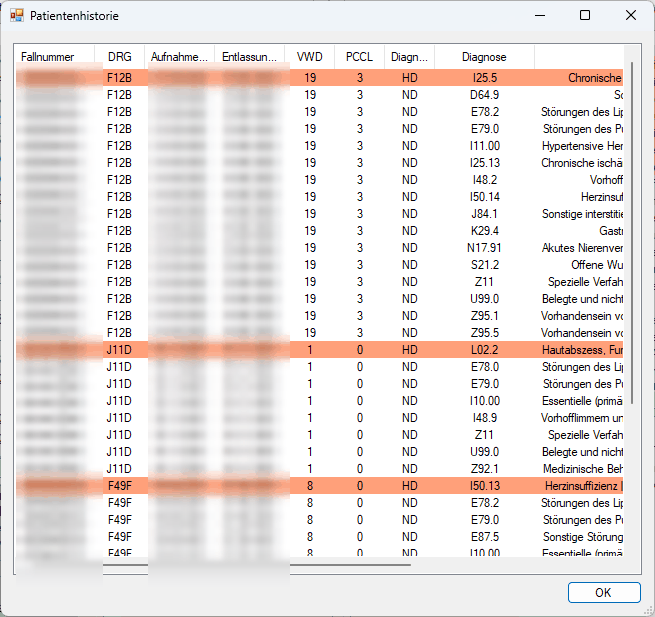Click 'Essentielle (primä' in J11D I10.00 row
The height and width of the screenshot is (617, 655).
tap(582, 401)
